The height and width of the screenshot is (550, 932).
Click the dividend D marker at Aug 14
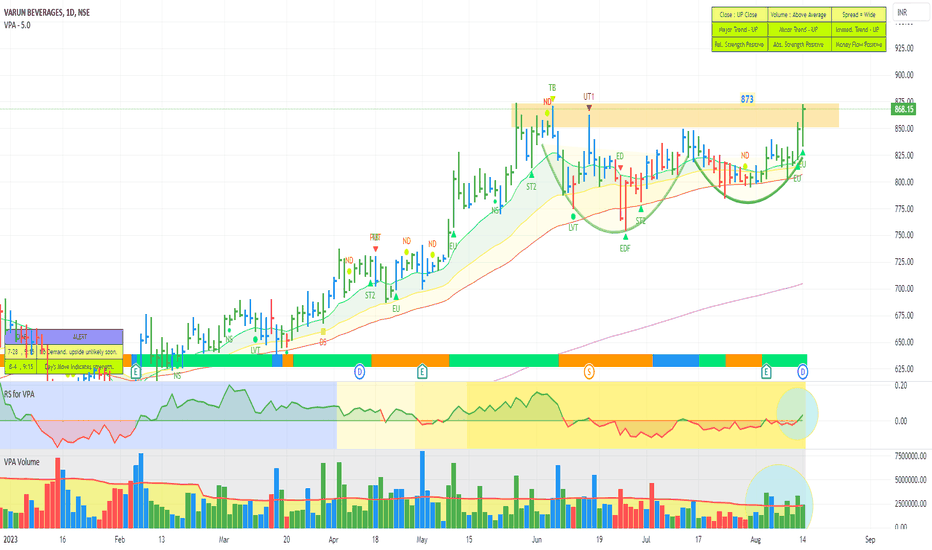[802, 372]
